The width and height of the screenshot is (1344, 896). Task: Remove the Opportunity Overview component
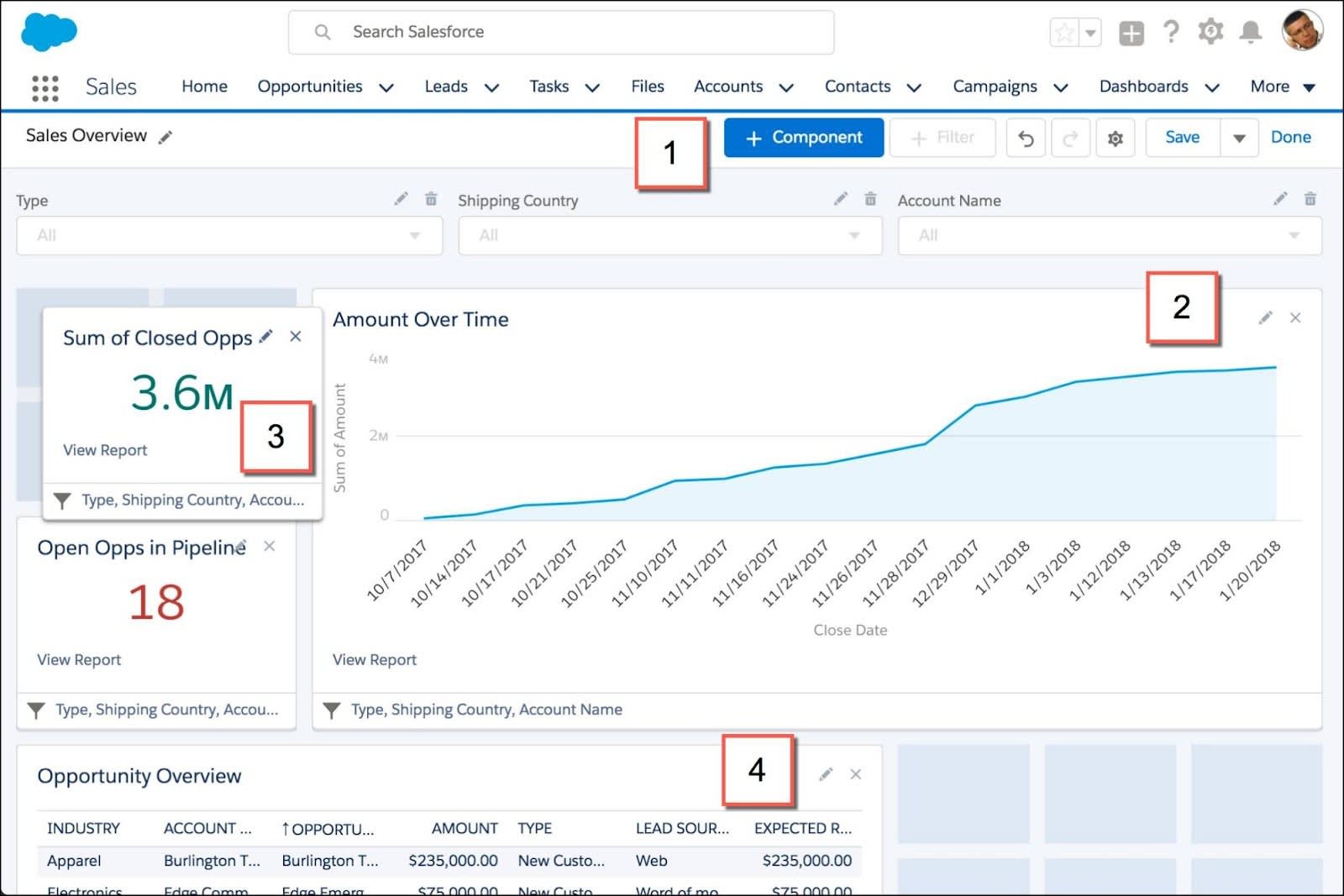click(x=855, y=774)
